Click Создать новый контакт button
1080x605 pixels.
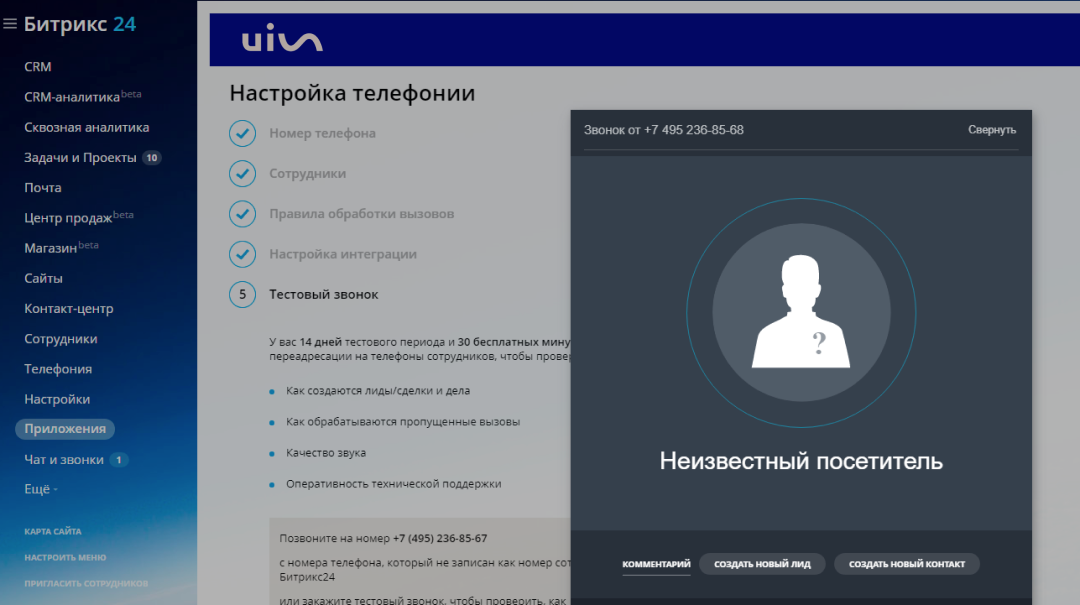pyautogui.click(x=906, y=564)
